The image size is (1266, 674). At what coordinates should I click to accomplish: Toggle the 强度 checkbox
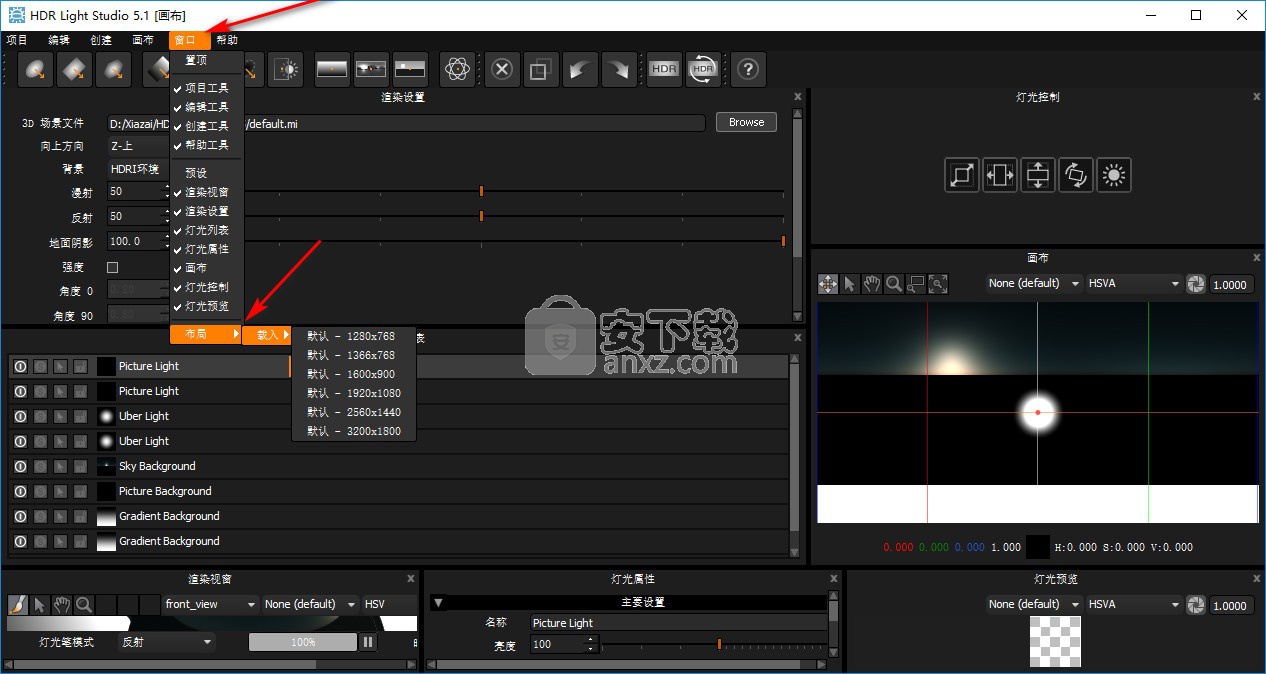[112, 267]
